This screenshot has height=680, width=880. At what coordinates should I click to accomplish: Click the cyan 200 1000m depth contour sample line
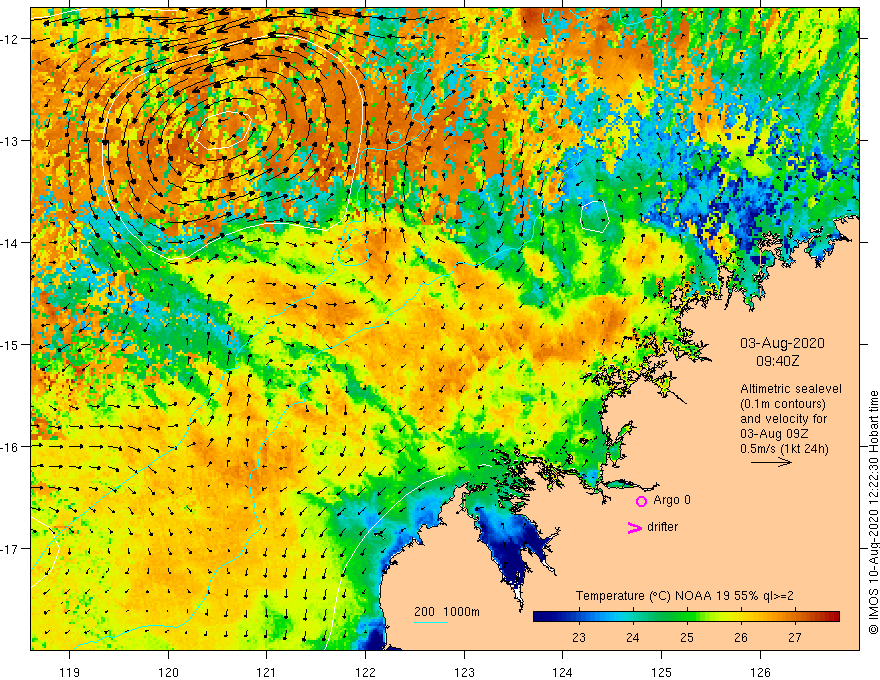pos(430,622)
